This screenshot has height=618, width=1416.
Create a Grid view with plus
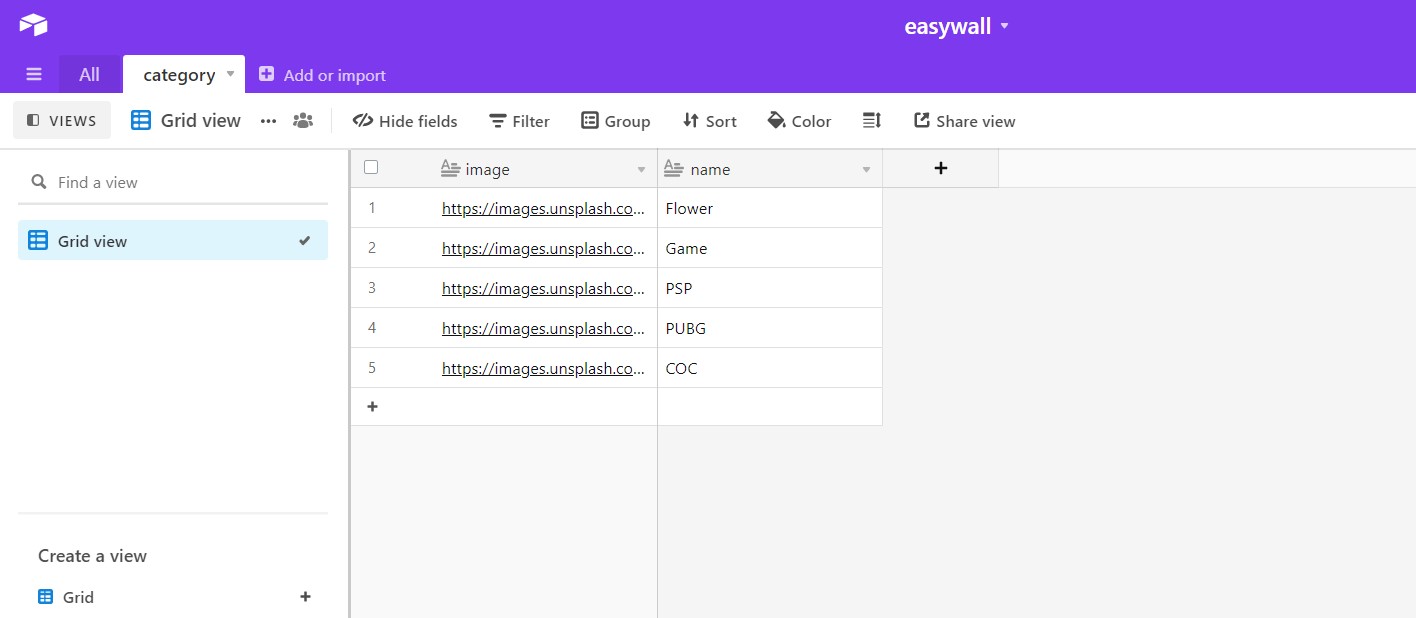[306, 597]
